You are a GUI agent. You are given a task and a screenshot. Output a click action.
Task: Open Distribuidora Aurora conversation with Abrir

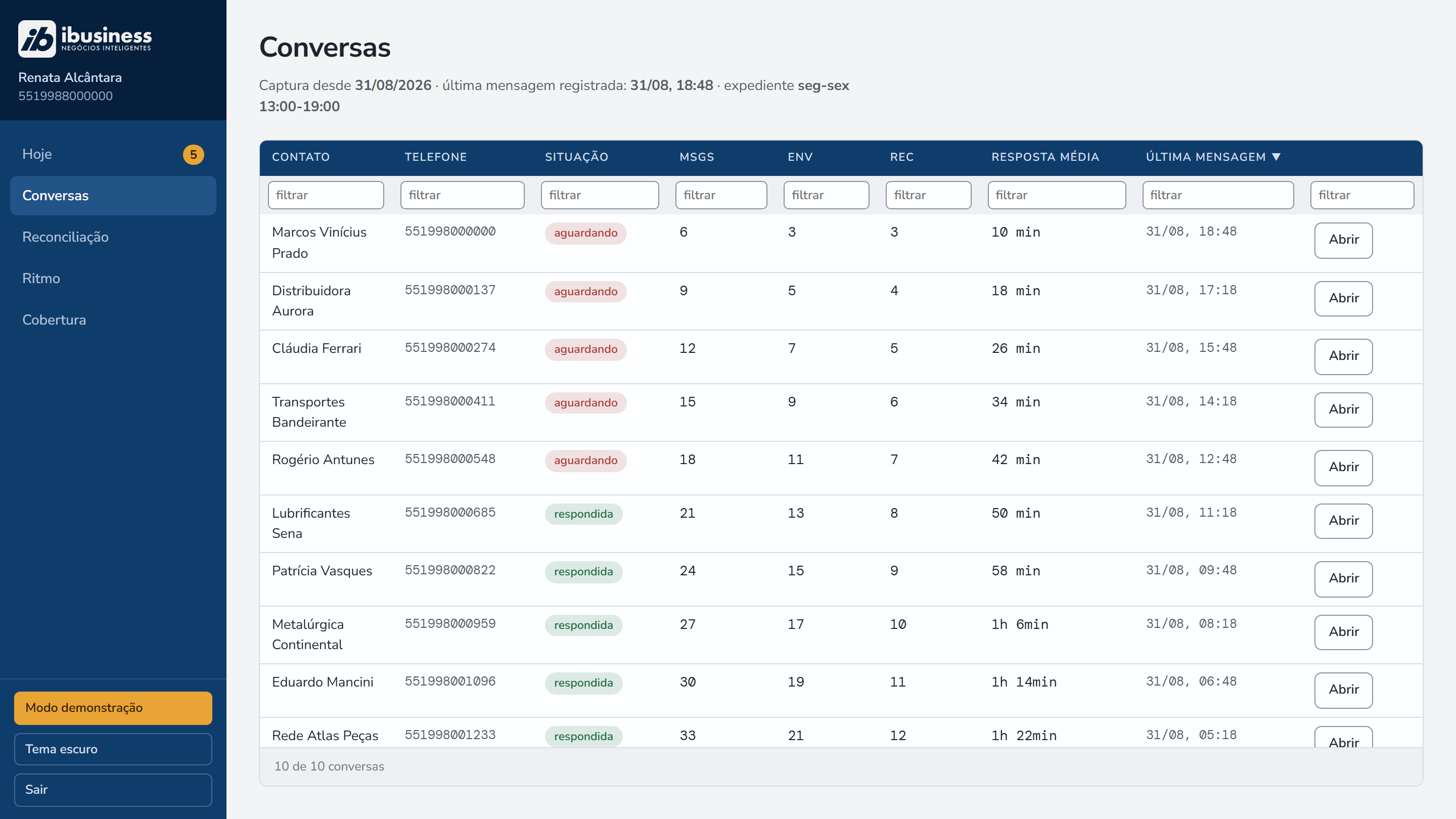click(x=1343, y=298)
